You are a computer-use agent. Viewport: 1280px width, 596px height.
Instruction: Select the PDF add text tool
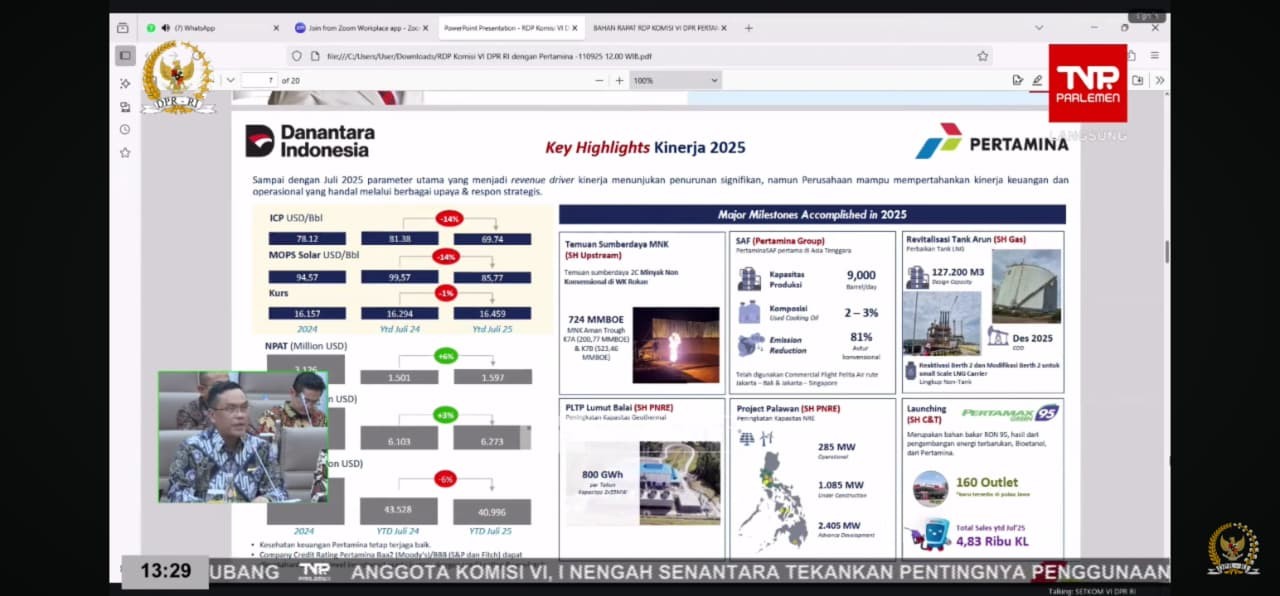tap(1017, 80)
